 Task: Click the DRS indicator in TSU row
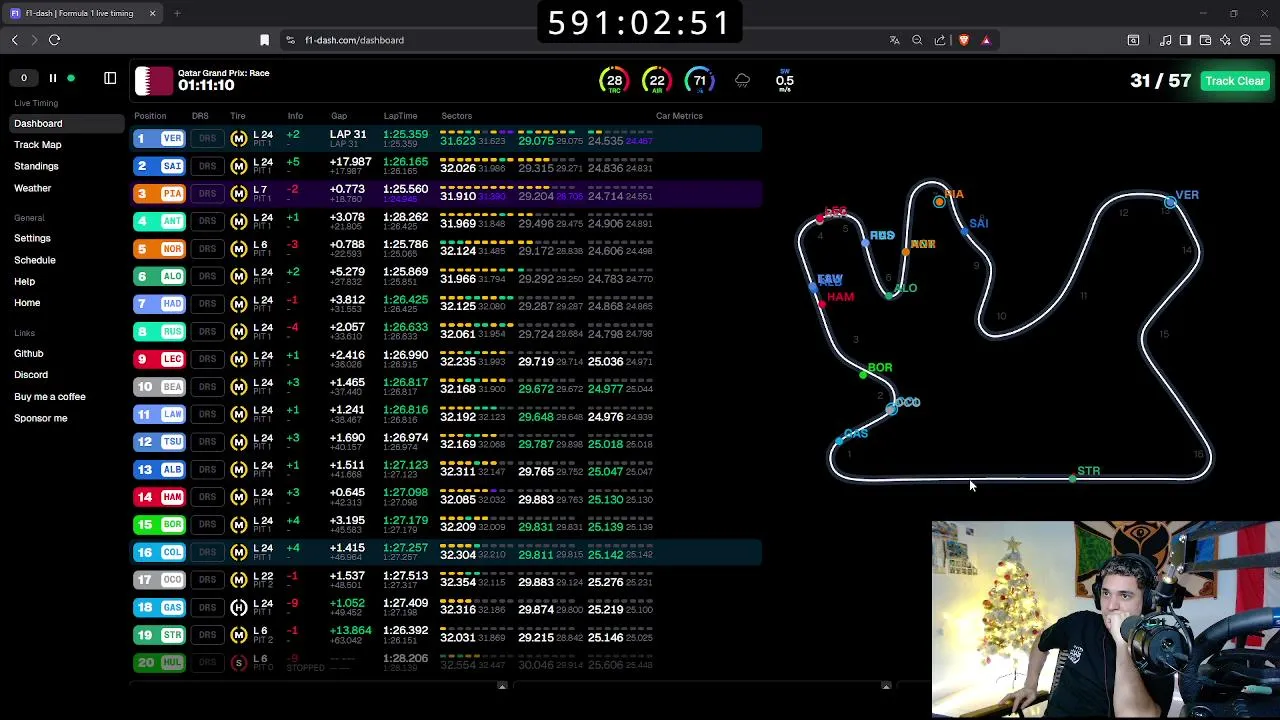click(207, 442)
